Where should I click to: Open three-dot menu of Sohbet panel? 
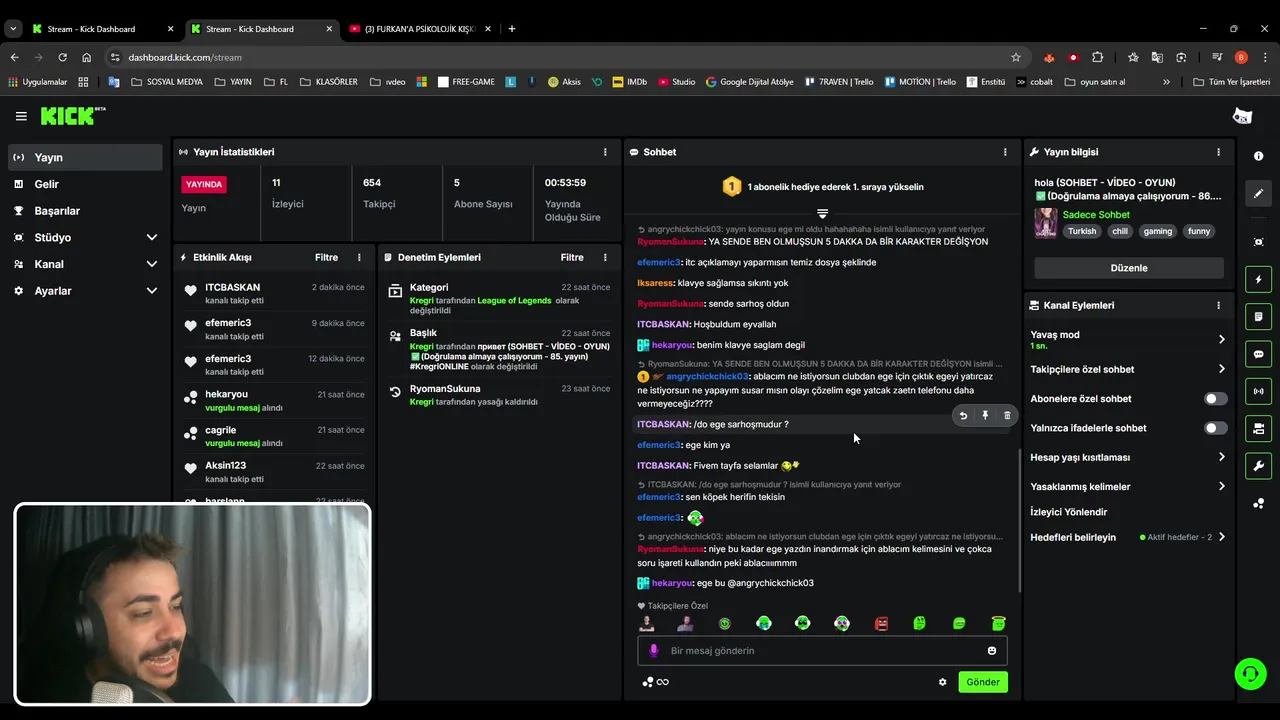[1005, 152]
